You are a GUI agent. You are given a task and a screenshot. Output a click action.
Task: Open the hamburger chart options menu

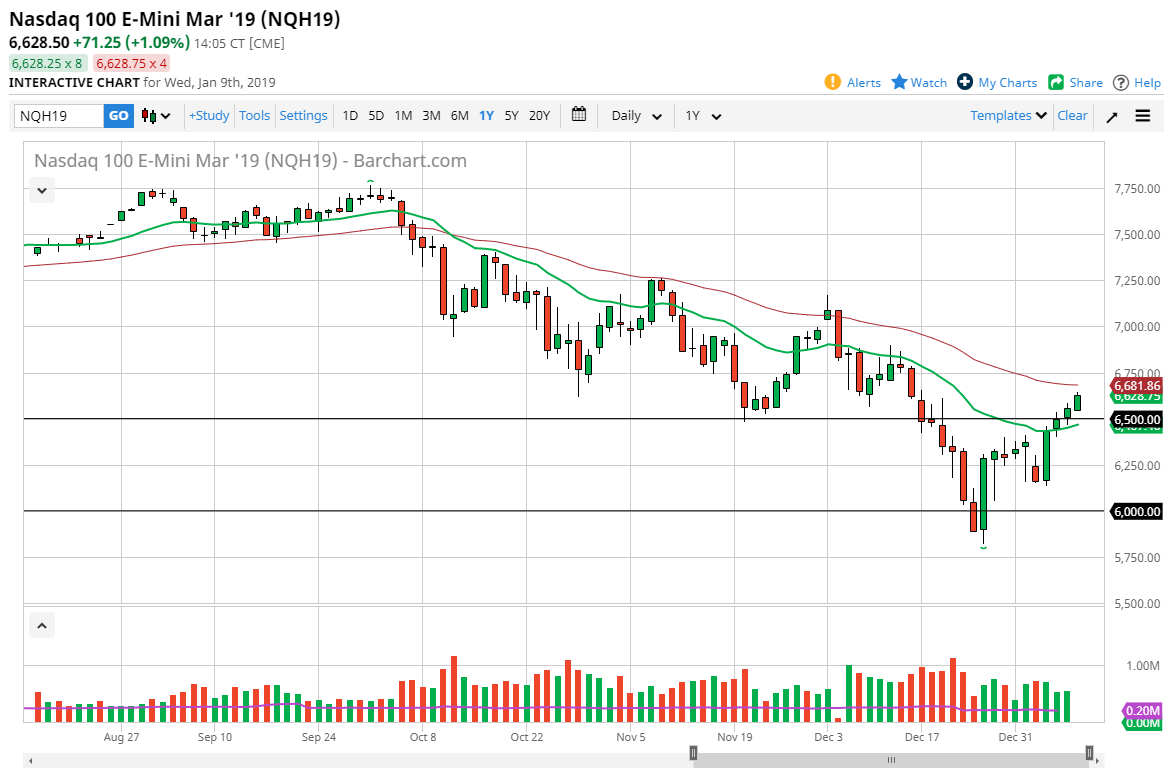tap(1143, 115)
